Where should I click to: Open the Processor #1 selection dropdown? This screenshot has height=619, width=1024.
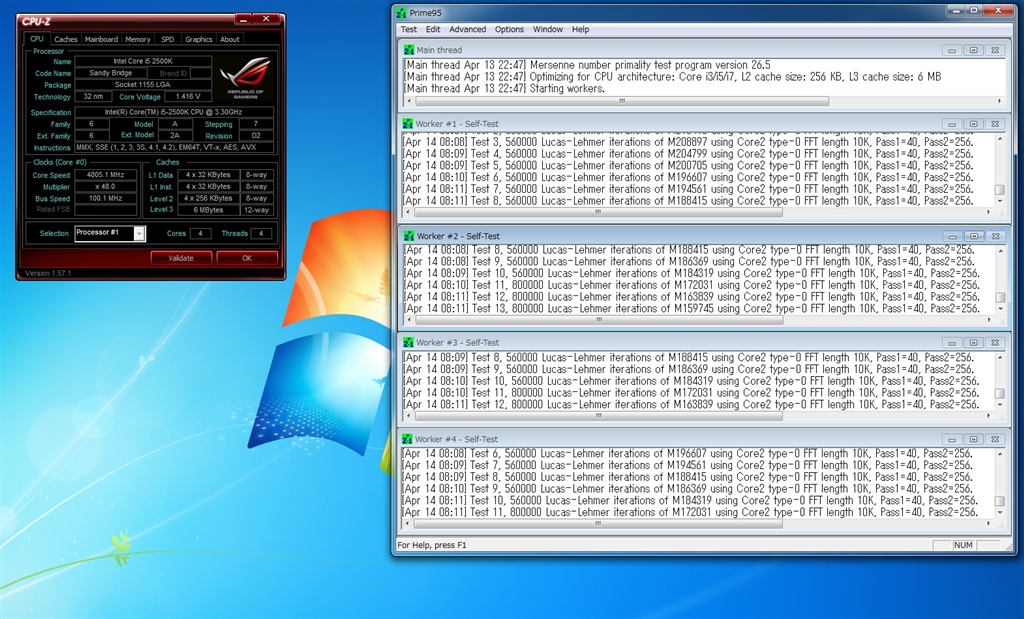click(139, 234)
